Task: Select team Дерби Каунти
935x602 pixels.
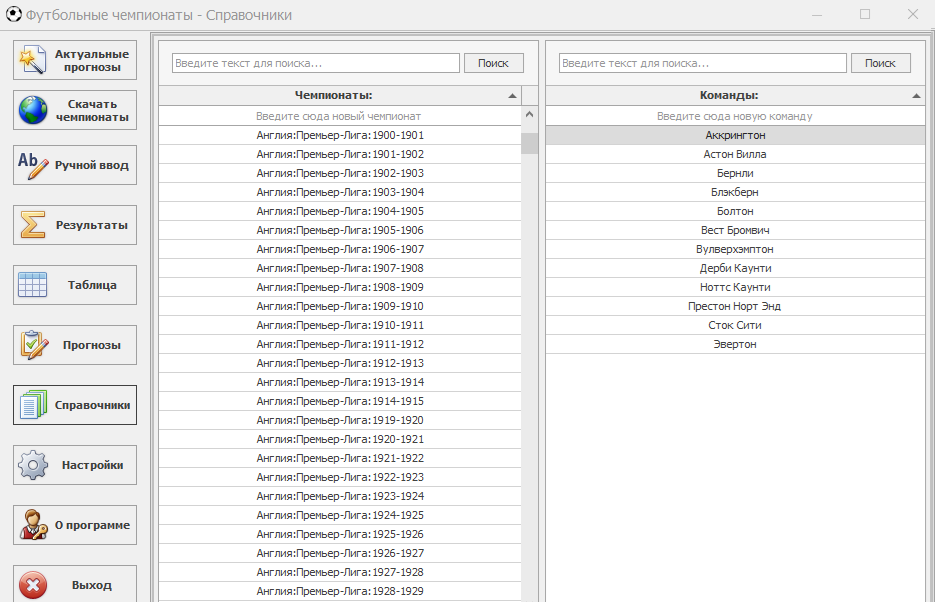Action: pyautogui.click(x=735, y=268)
